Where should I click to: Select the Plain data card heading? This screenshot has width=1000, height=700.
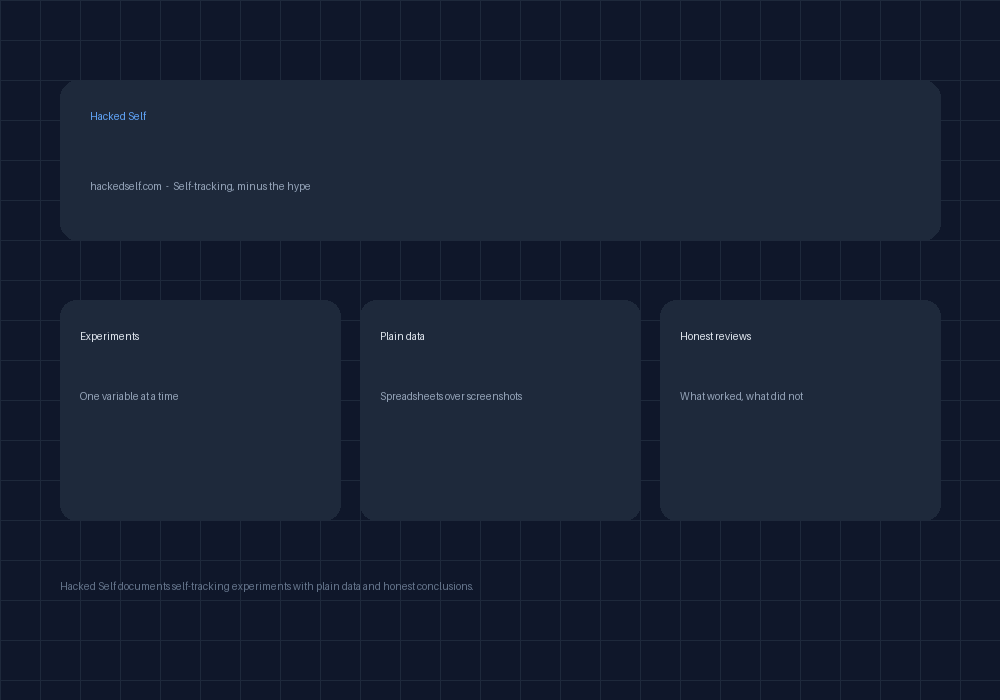click(402, 336)
